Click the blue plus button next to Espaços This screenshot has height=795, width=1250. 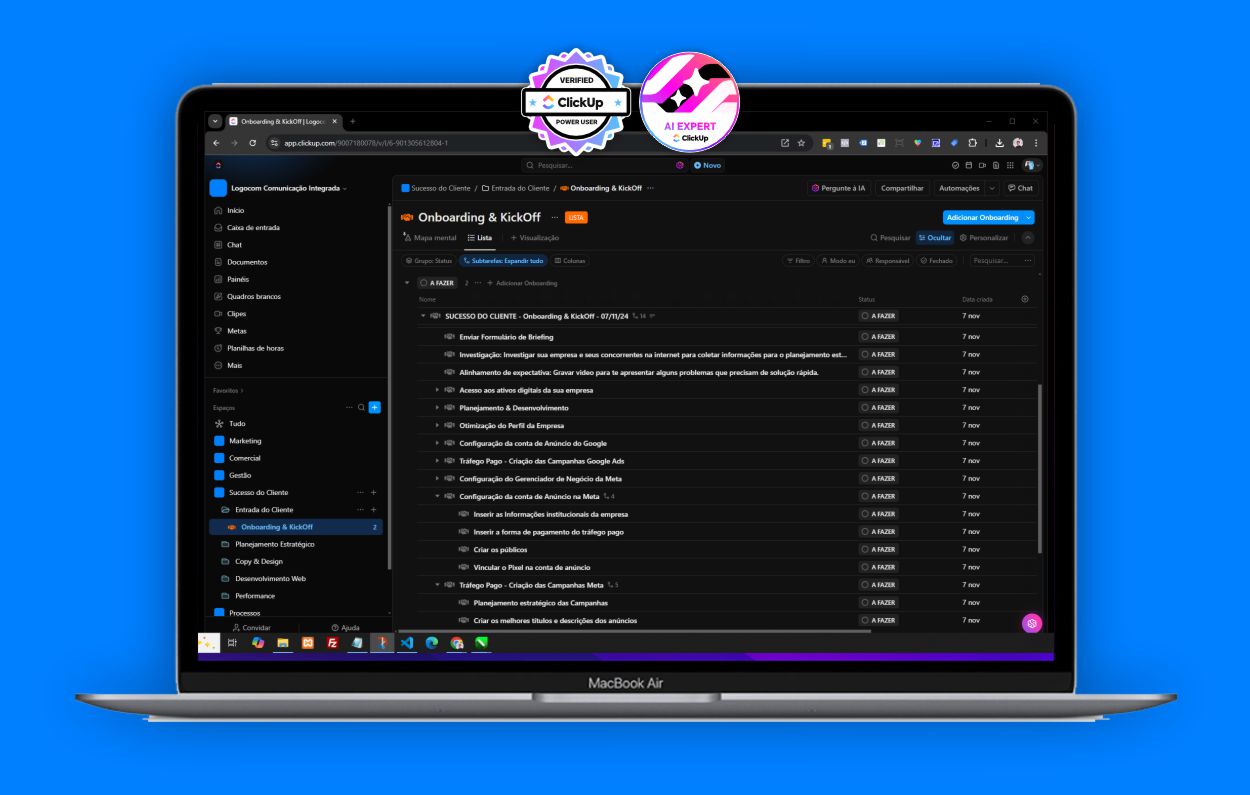(375, 407)
